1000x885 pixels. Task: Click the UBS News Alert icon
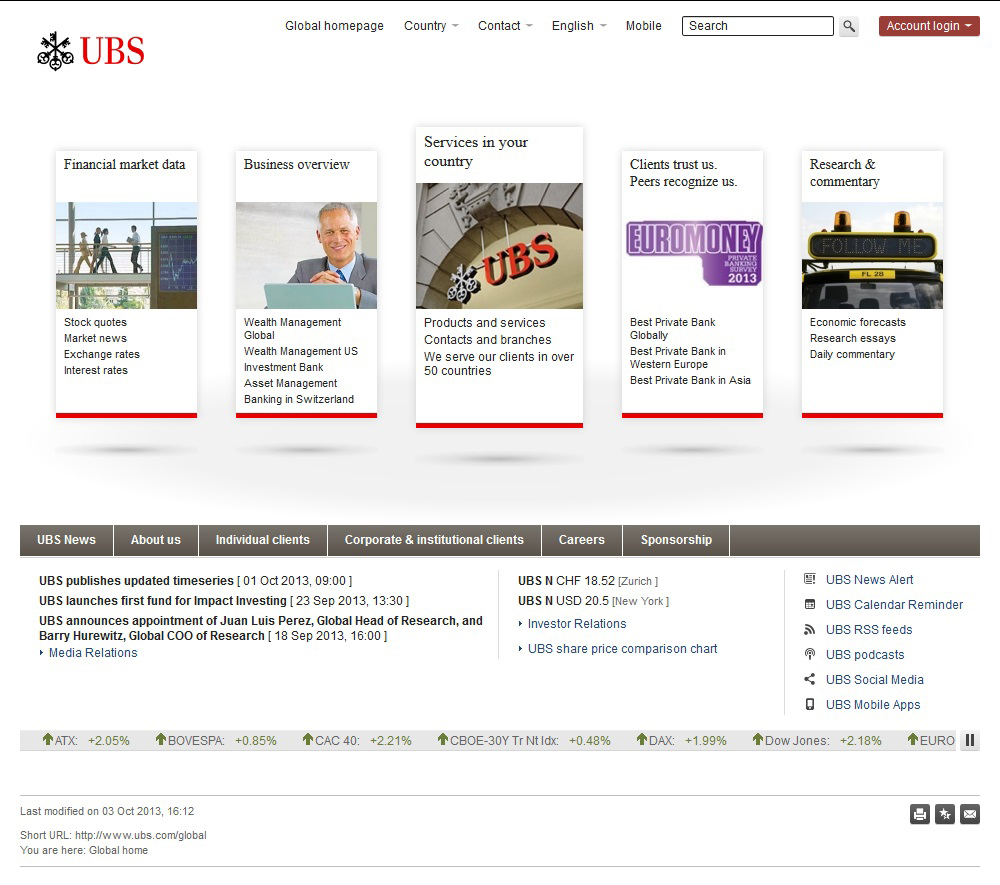809,579
